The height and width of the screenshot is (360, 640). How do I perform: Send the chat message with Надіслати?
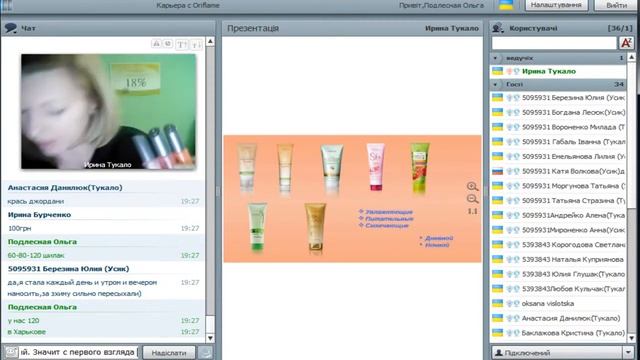(x=169, y=352)
